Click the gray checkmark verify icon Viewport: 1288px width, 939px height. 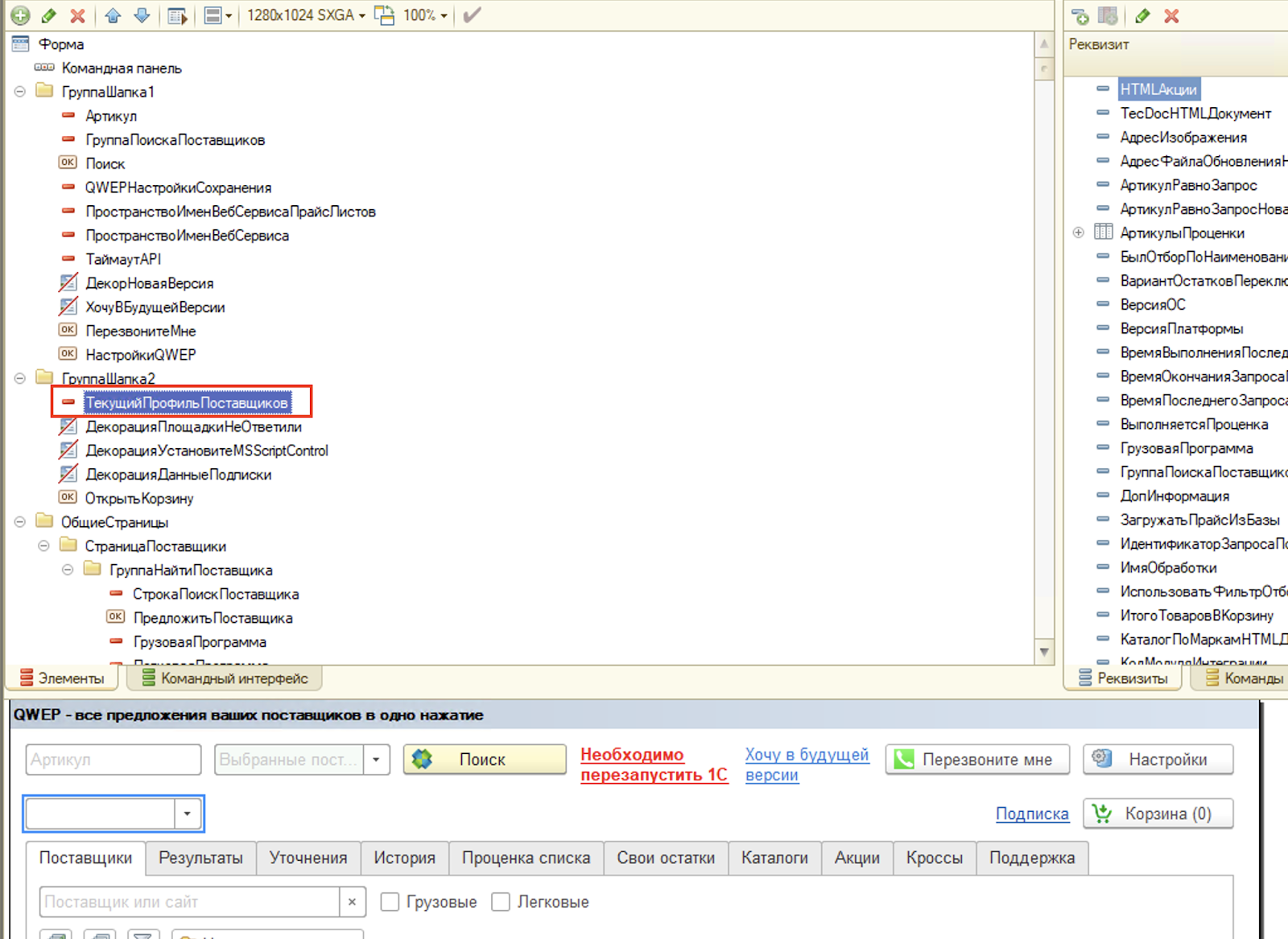(472, 15)
